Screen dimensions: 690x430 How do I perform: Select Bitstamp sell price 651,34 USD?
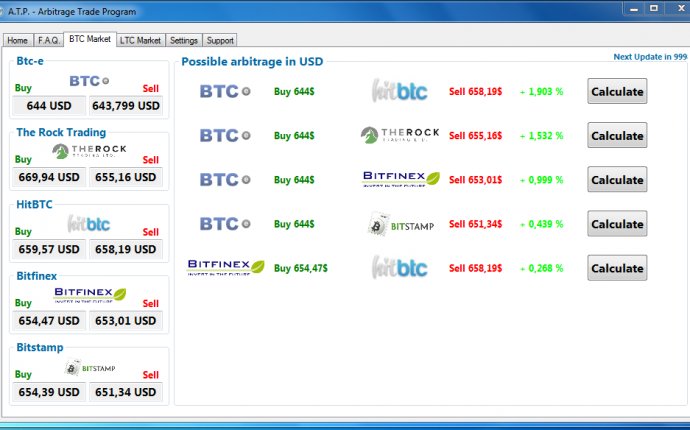(x=126, y=392)
